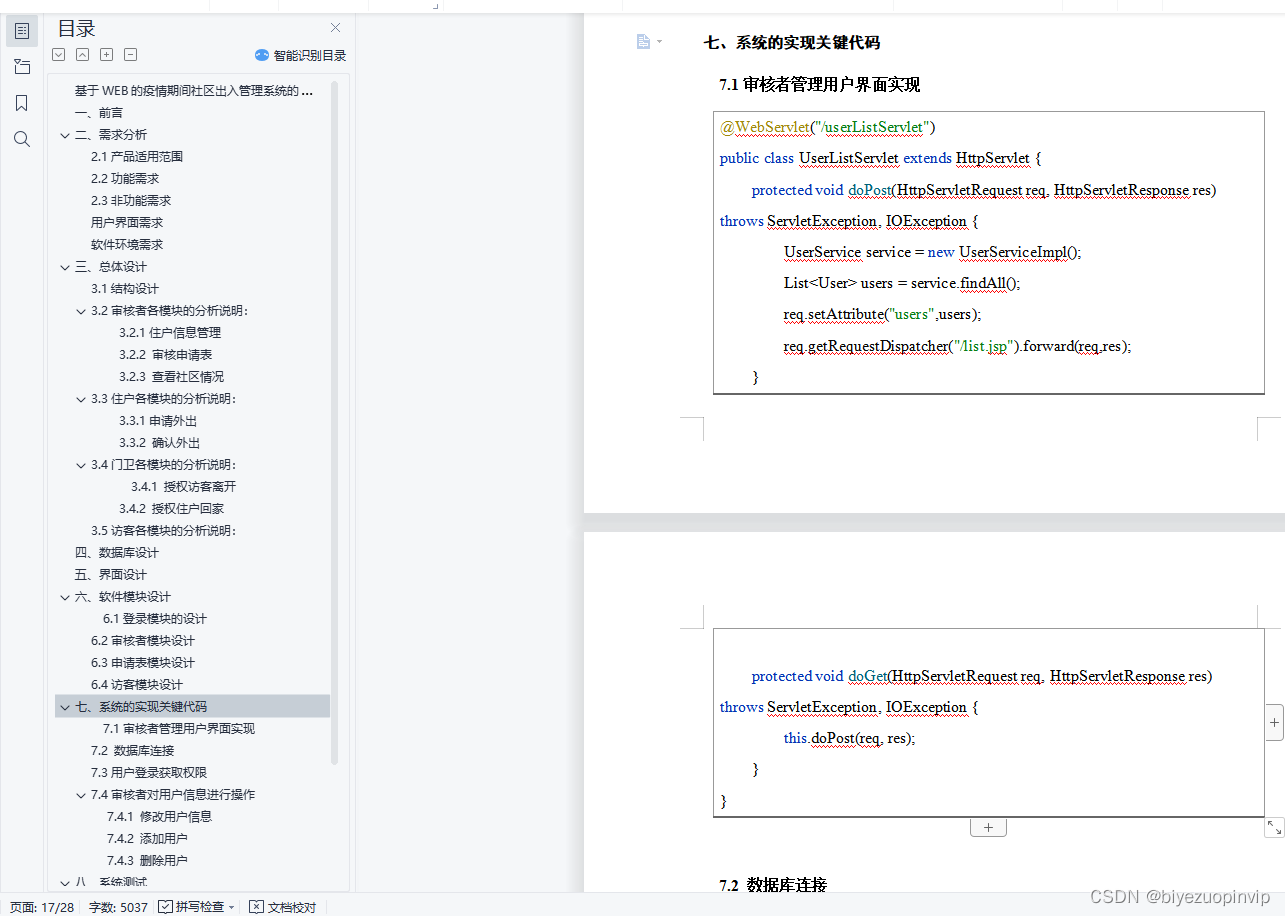Open 3.2.2 审核申请表 heading
The width and height of the screenshot is (1285, 916).
(x=165, y=355)
